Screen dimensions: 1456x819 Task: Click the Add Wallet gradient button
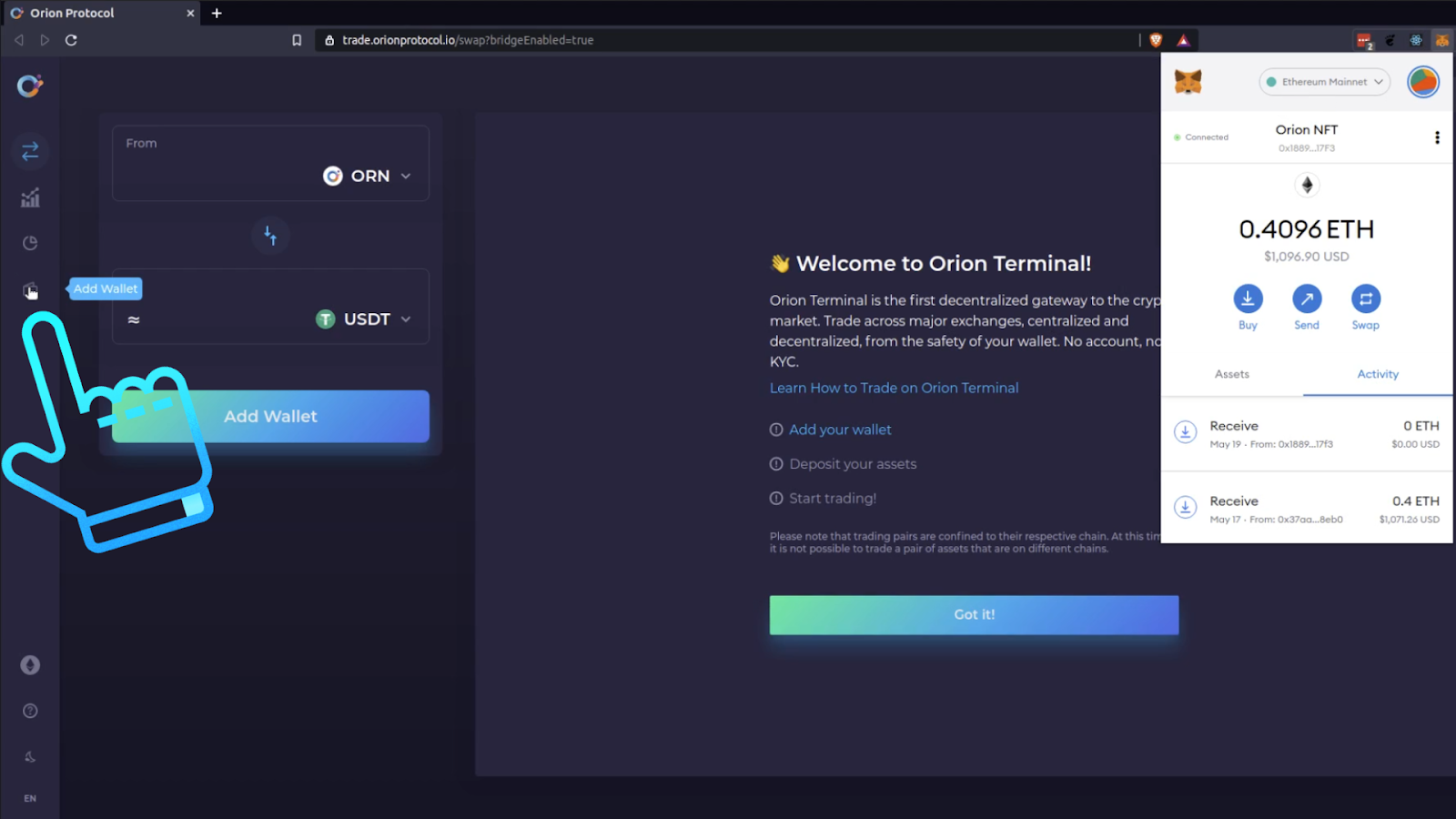[270, 416]
